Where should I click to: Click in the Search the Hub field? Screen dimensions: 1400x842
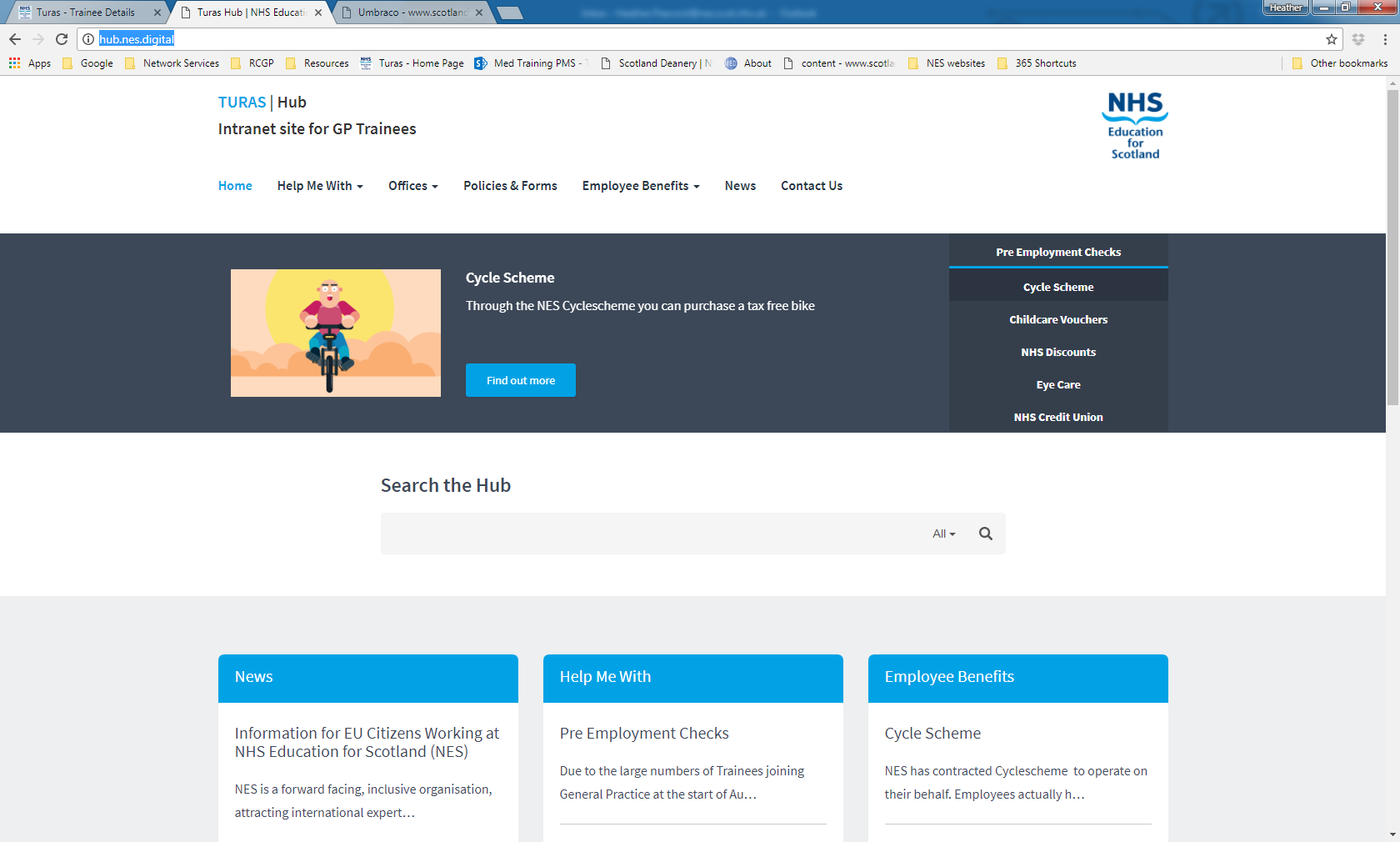650,534
